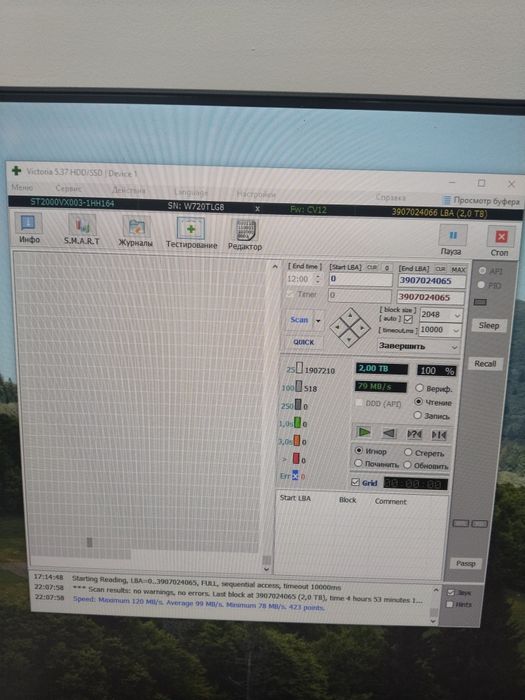
Task: Toggle the Hints checkbox
Action: [450, 604]
